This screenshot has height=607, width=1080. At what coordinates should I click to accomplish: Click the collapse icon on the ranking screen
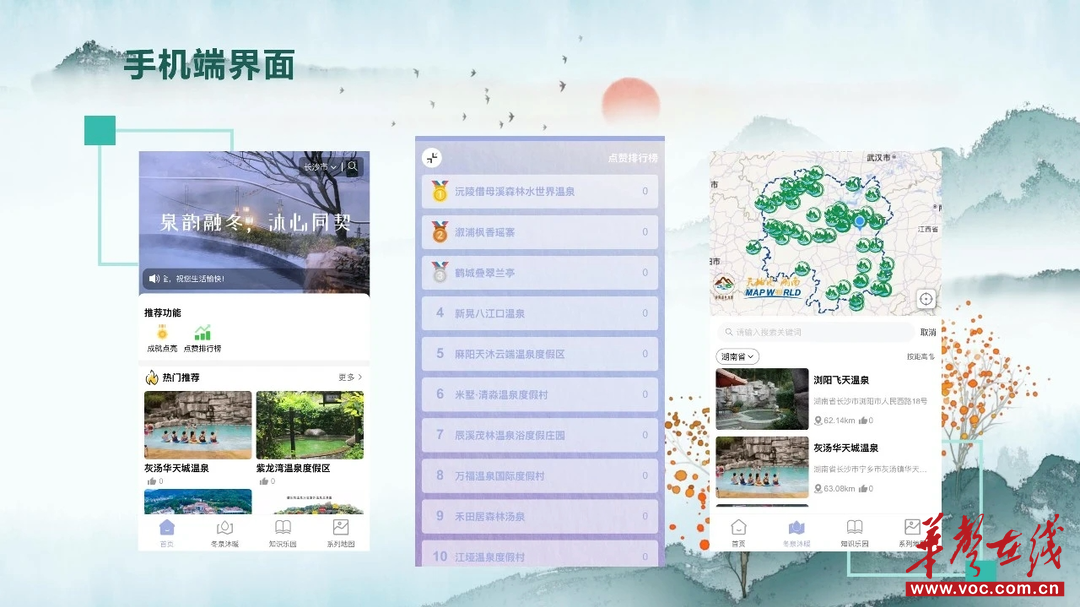pos(432,158)
